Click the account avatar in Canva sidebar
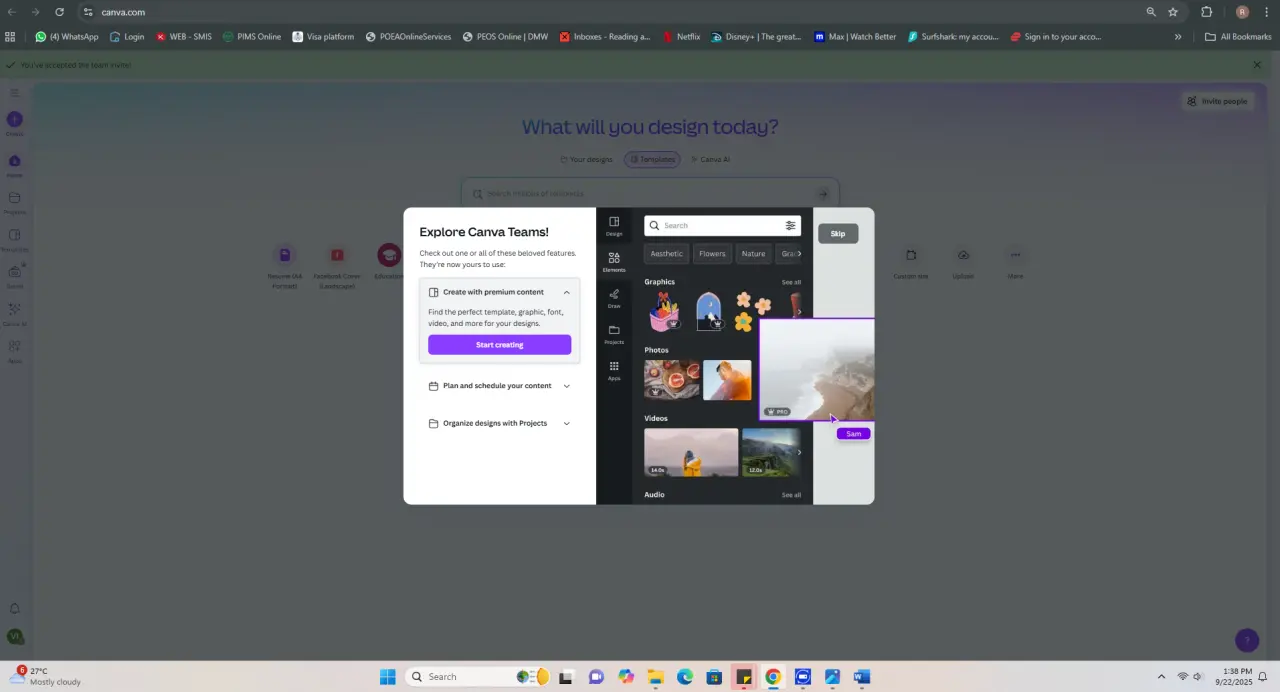 click(14, 636)
